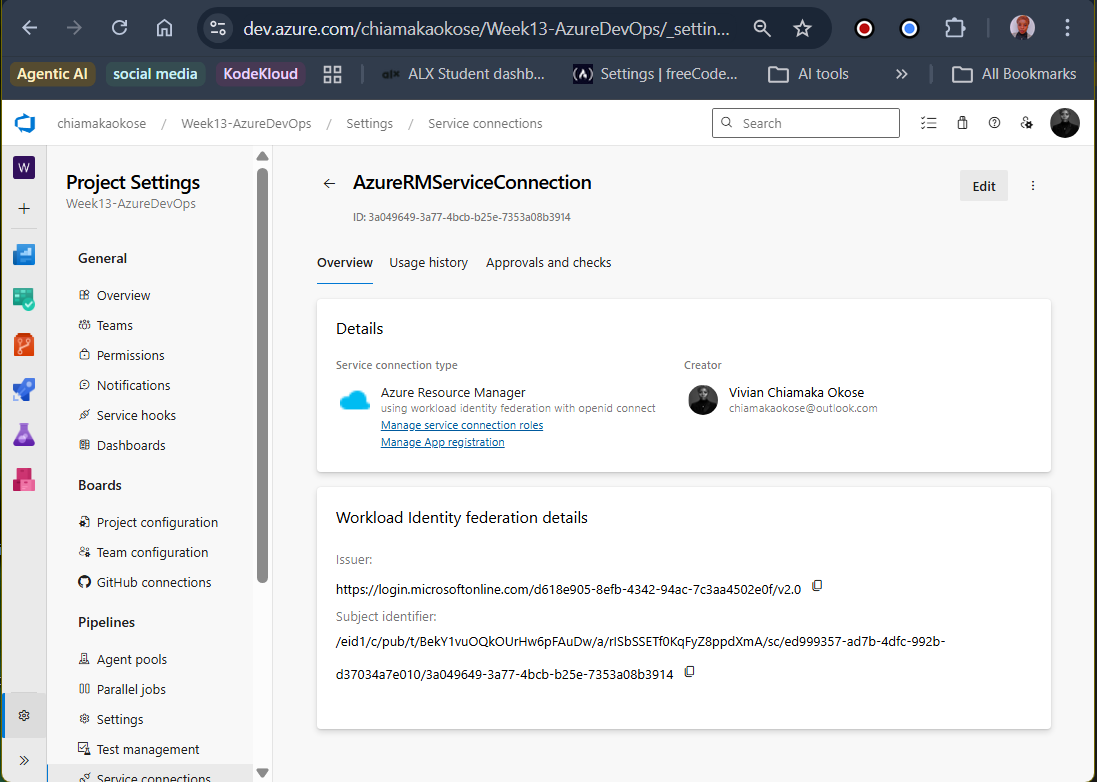
Task: Open user settings icon in header
Action: [x=1026, y=123]
